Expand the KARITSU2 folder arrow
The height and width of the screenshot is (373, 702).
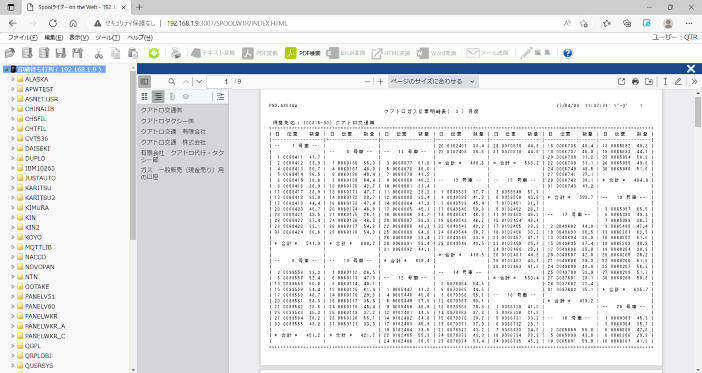[13, 197]
